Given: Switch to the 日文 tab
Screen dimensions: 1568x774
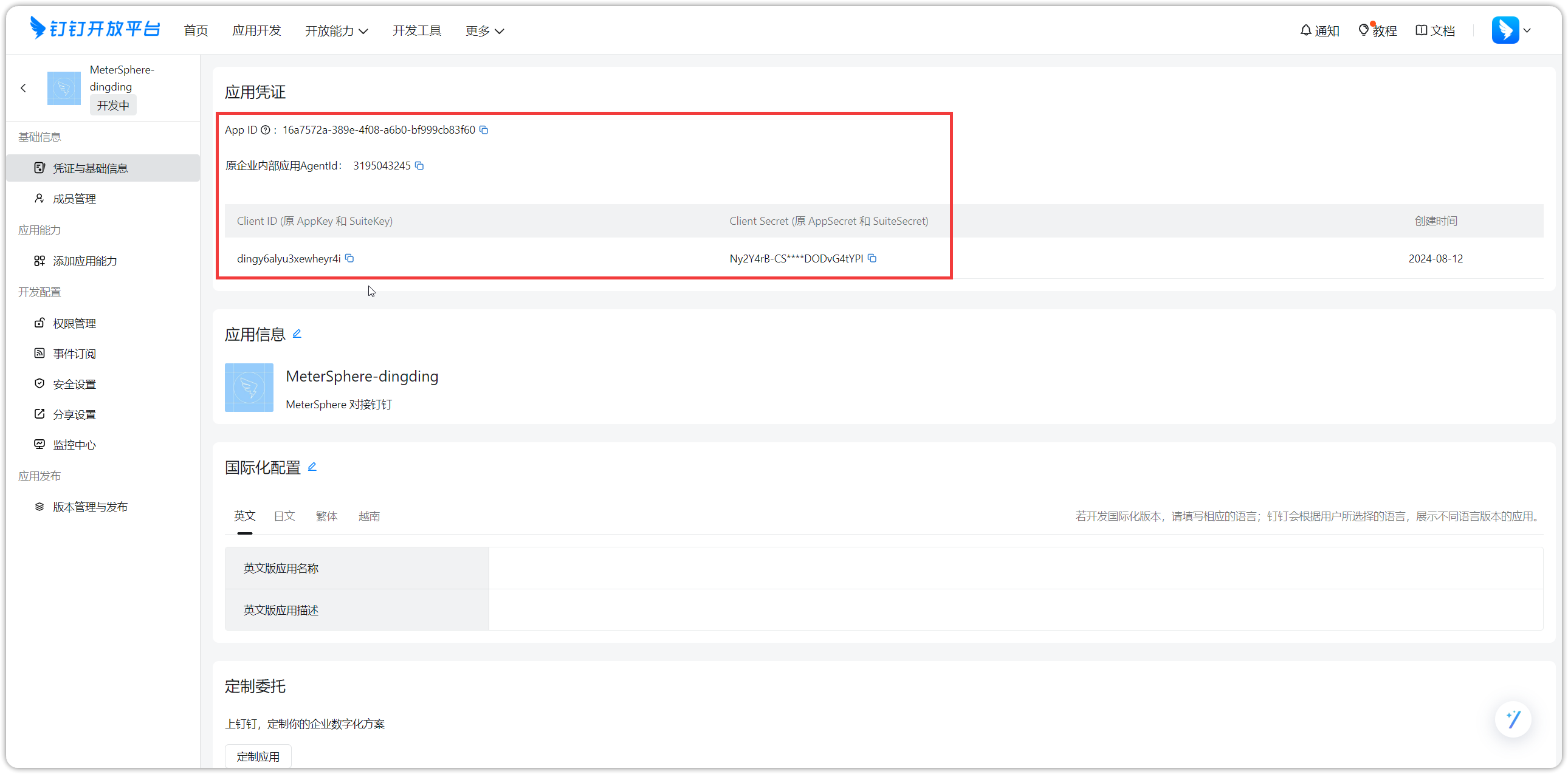Looking at the screenshot, I should pyautogui.click(x=284, y=516).
